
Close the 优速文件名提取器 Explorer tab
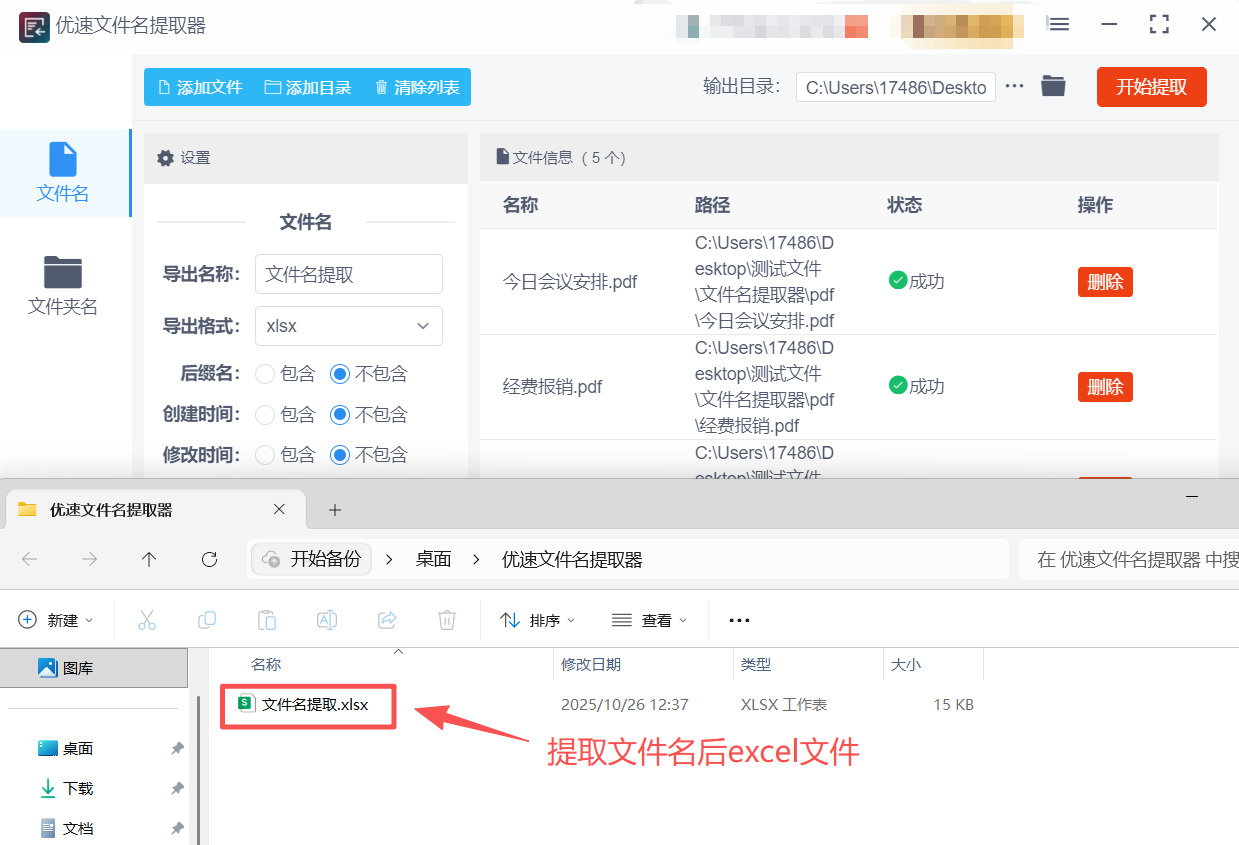click(279, 510)
